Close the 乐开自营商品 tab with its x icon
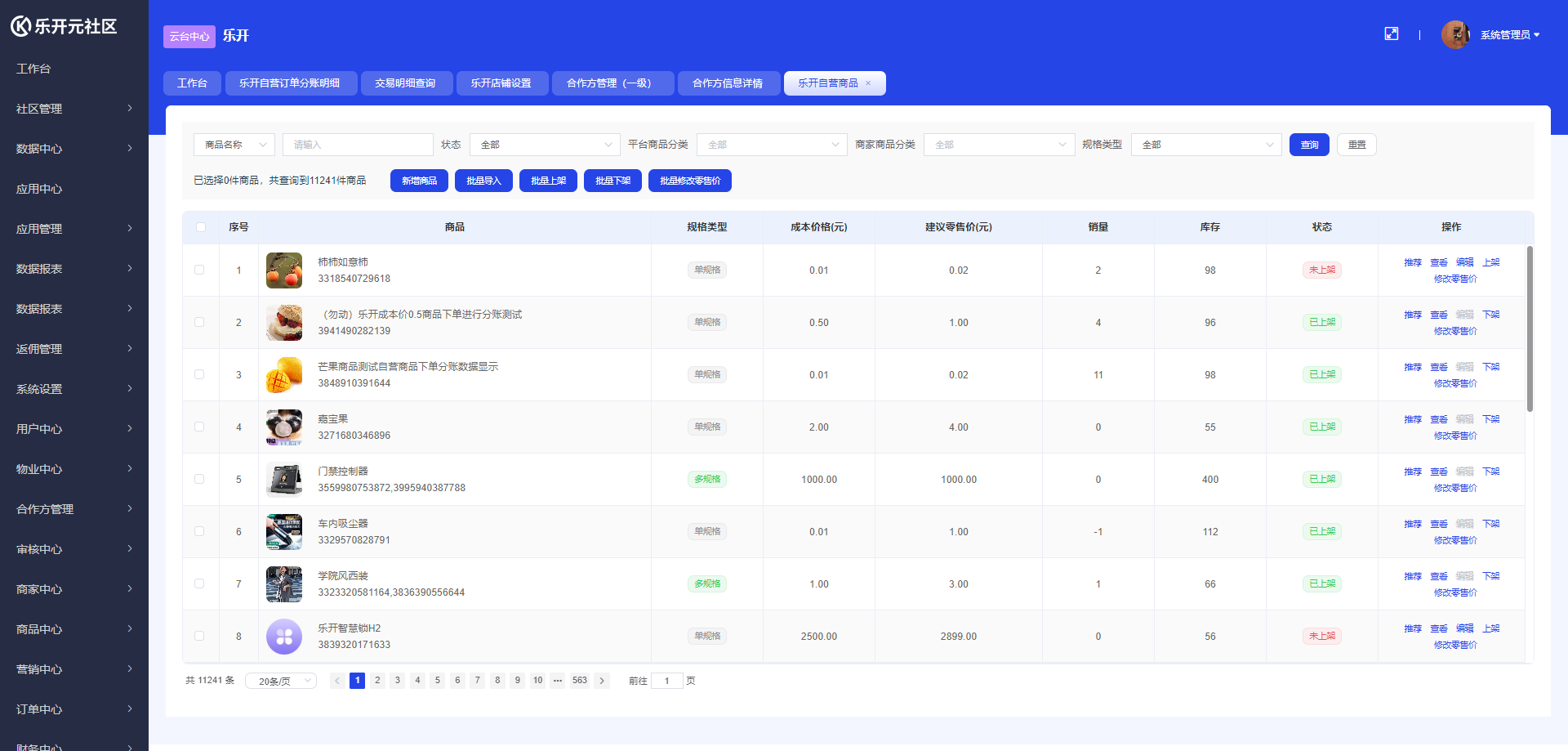The width and height of the screenshot is (1568, 751). 868,83
